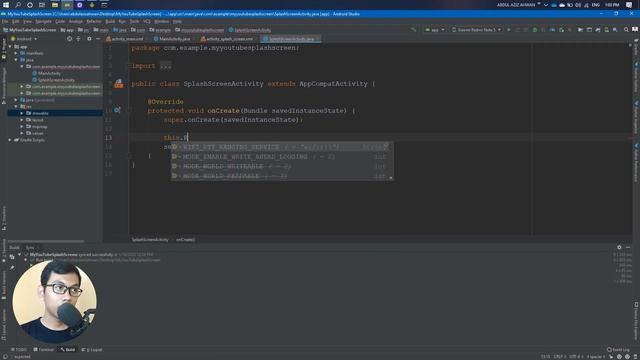Click Search Everywhere magnifier in toolbar

point(626,30)
